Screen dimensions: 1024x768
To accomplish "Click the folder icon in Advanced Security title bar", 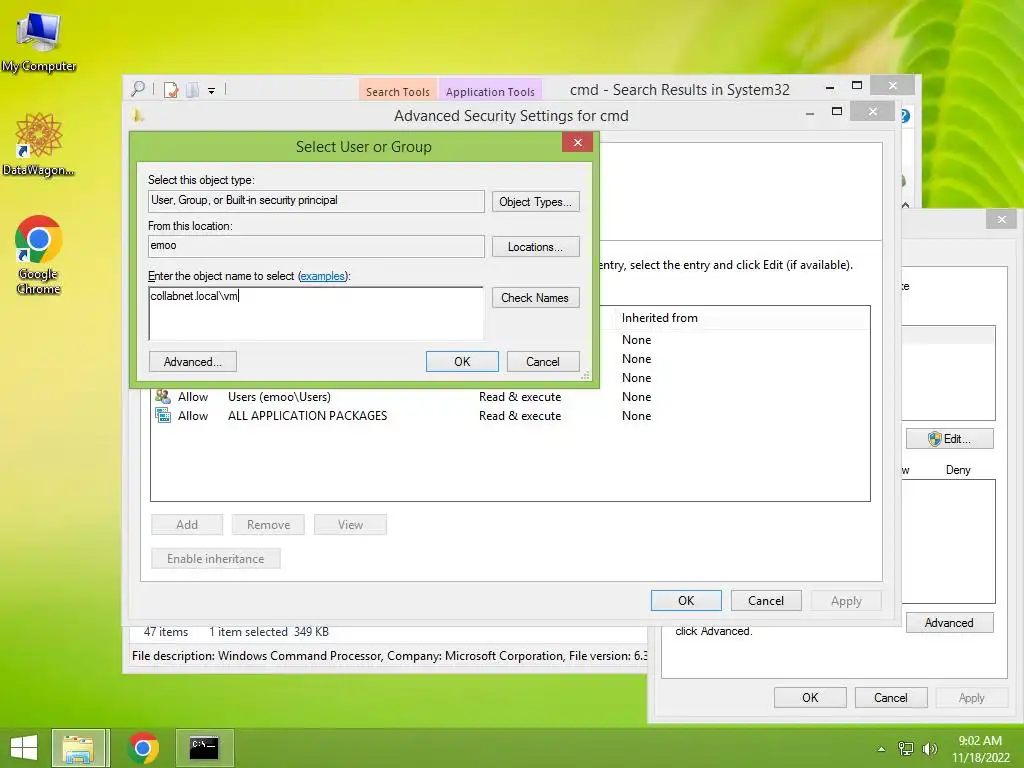I will [x=137, y=116].
